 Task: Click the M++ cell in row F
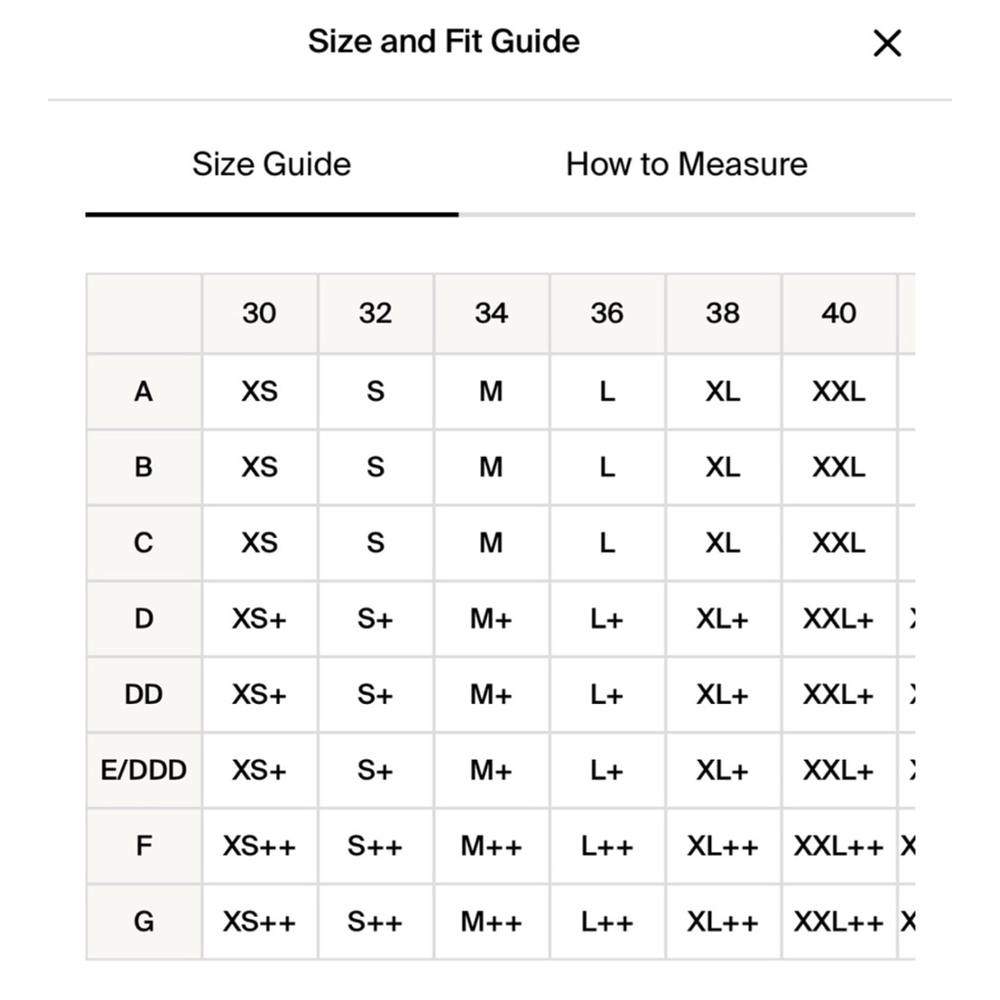pyautogui.click(x=491, y=846)
